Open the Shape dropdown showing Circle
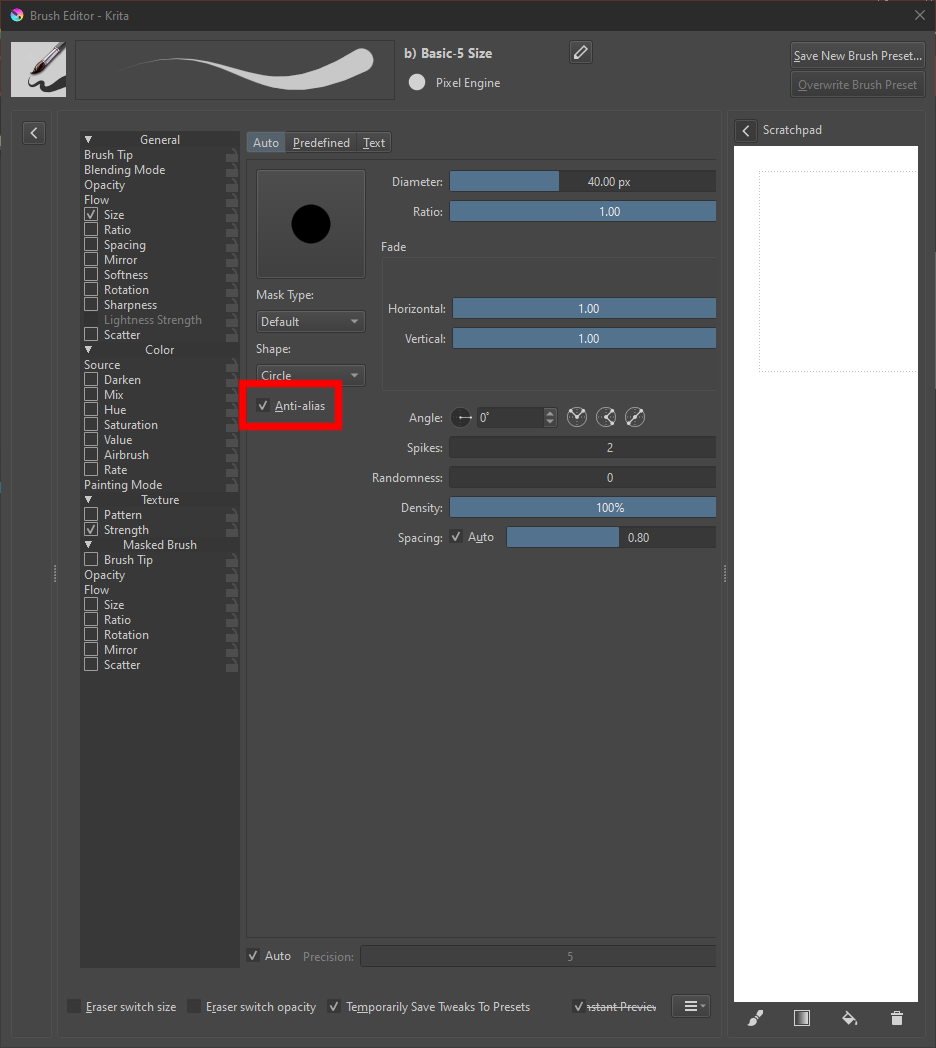 pyautogui.click(x=310, y=375)
